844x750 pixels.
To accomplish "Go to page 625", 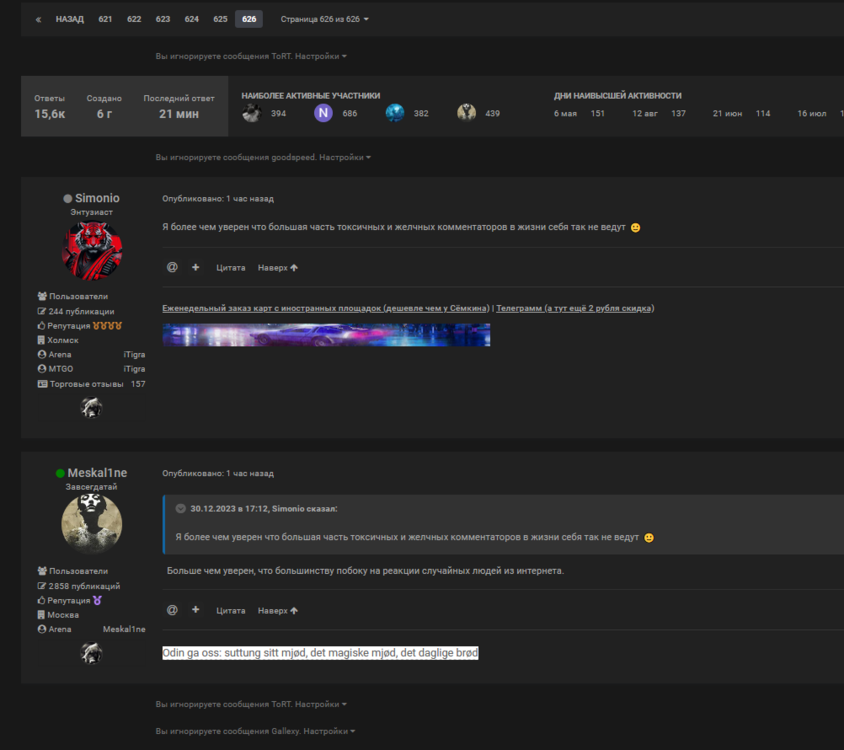I will coord(220,19).
